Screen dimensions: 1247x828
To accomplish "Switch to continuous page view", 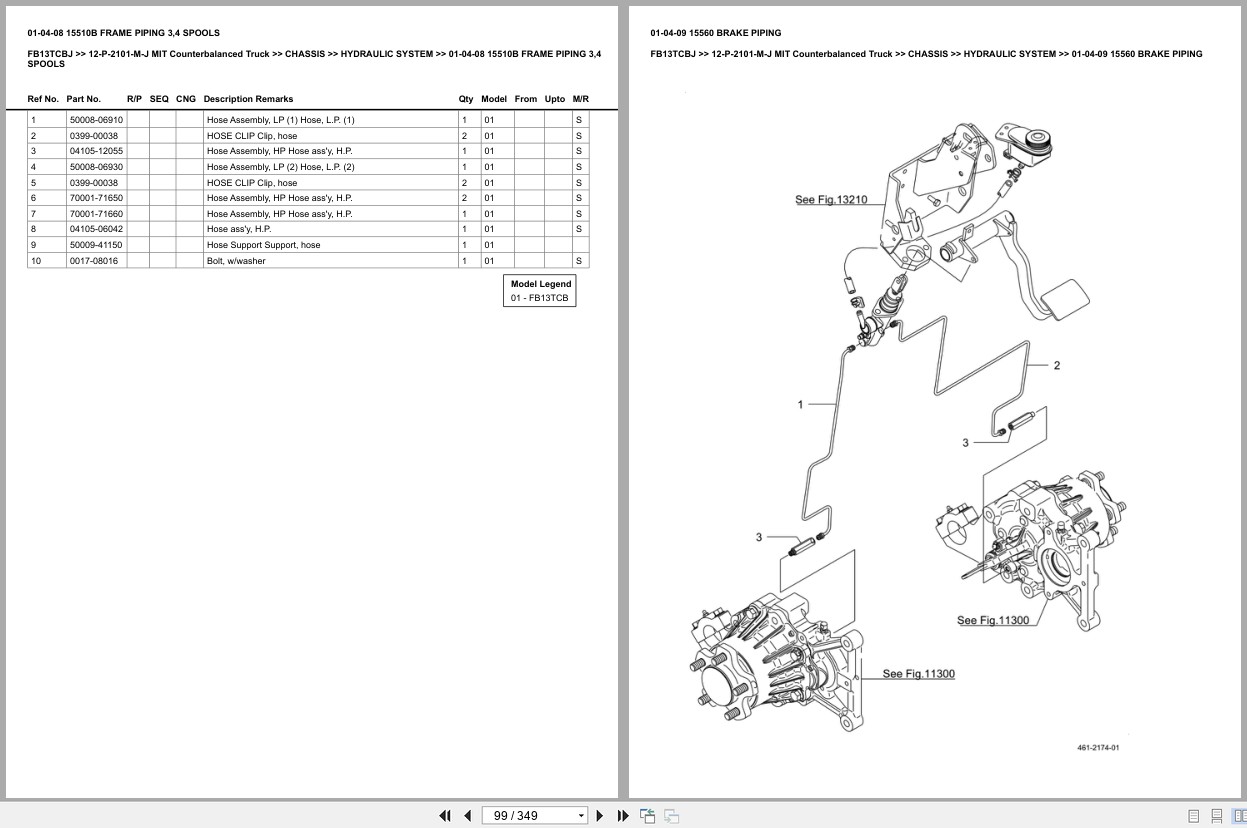I will 1216,816.
